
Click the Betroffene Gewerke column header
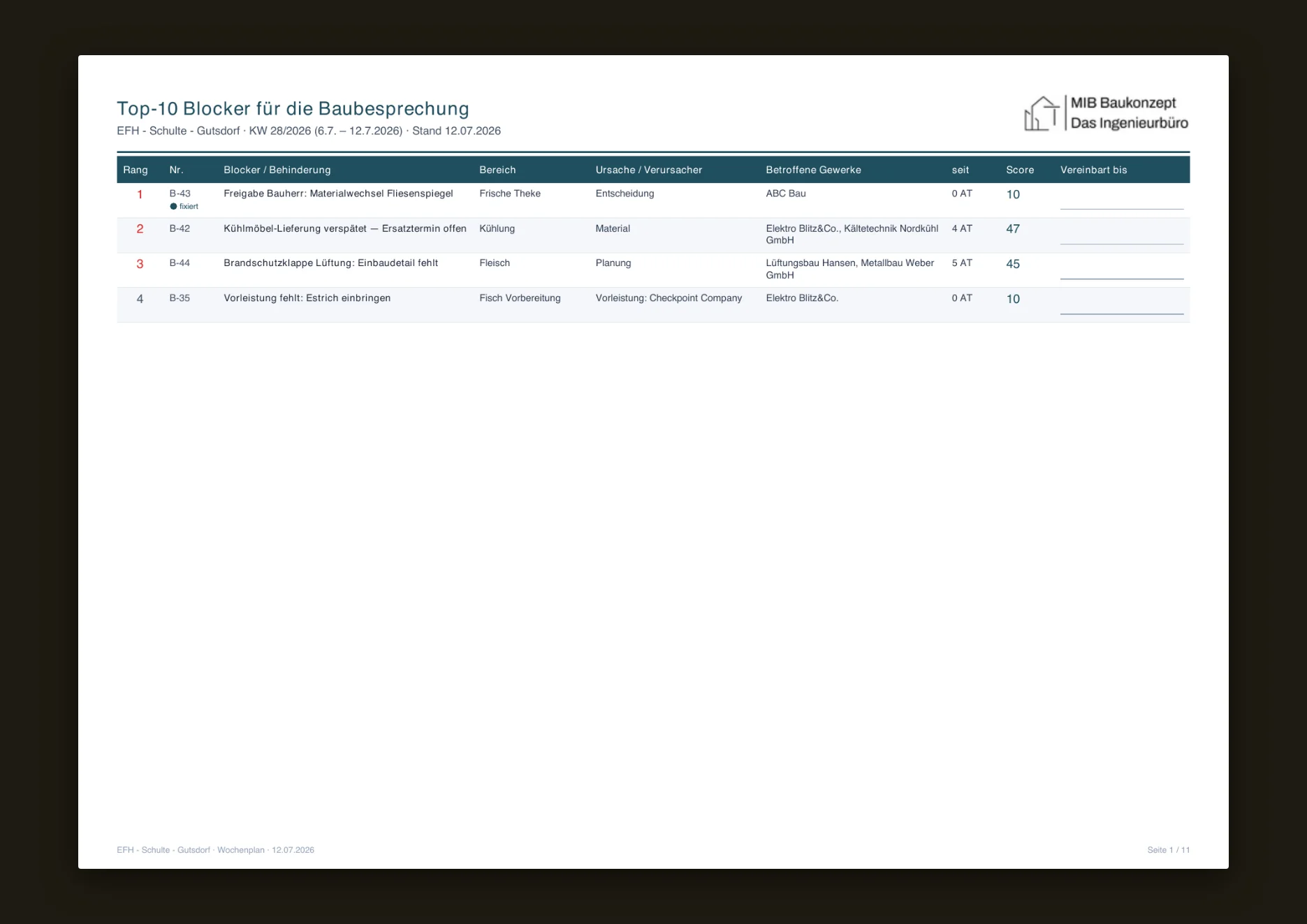(x=813, y=170)
